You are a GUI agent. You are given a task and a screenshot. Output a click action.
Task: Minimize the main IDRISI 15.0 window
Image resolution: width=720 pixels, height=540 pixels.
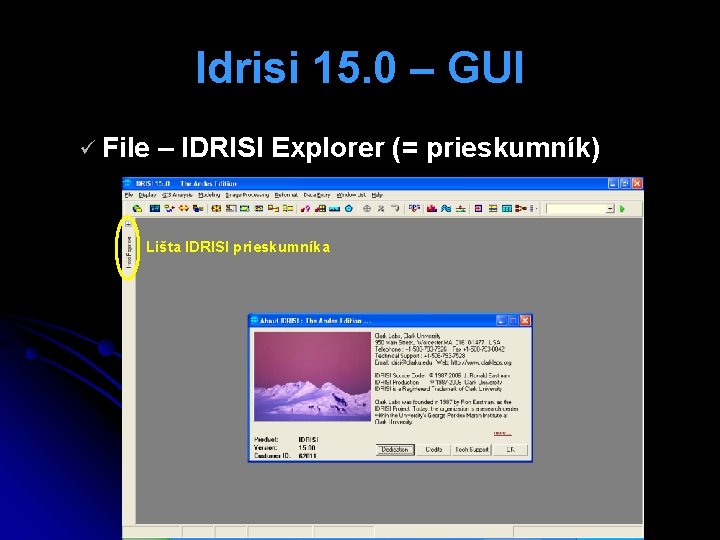coord(613,184)
